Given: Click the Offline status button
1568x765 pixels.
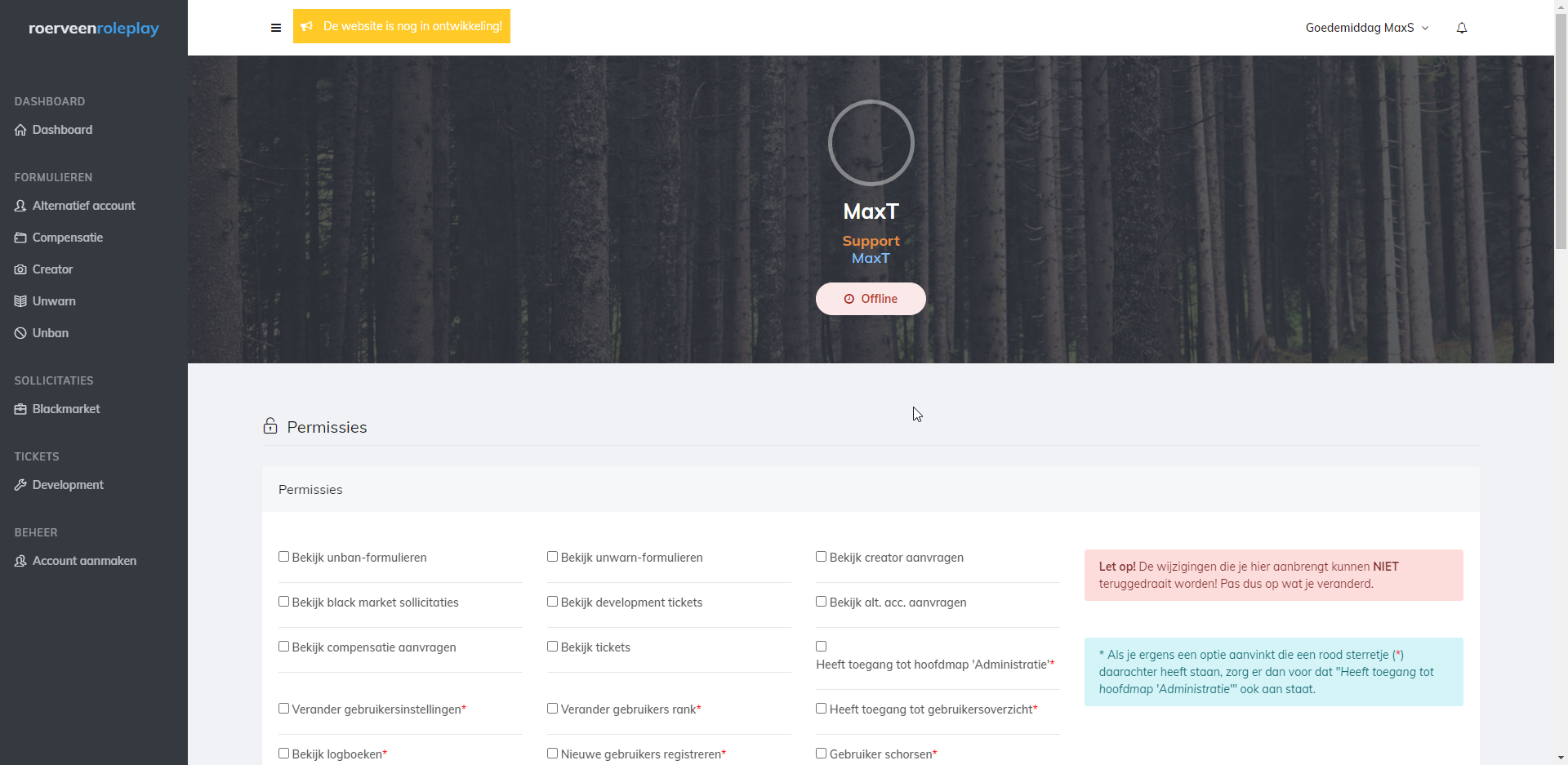Looking at the screenshot, I should pos(871,299).
